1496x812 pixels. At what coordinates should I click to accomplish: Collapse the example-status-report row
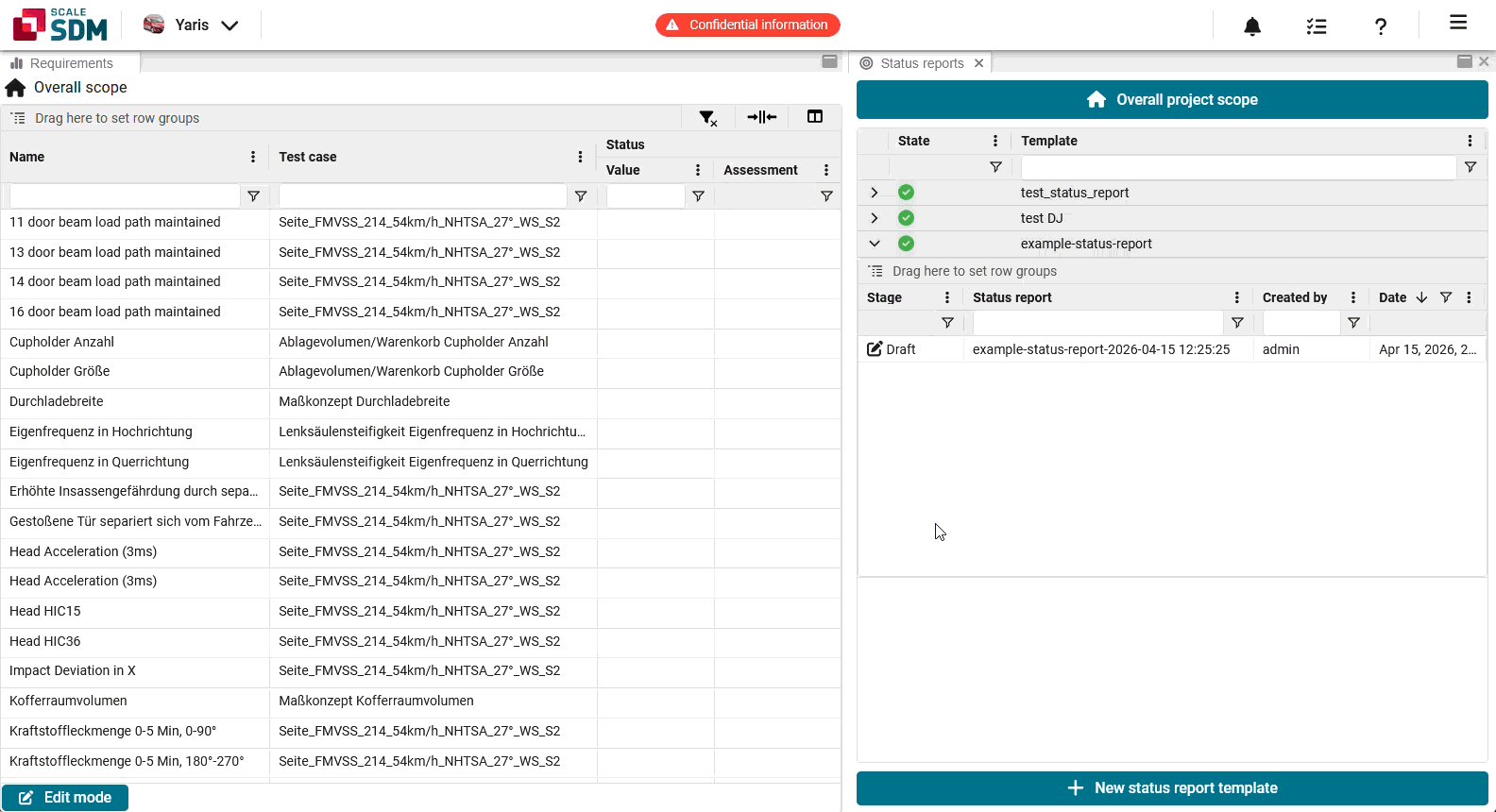click(875, 244)
